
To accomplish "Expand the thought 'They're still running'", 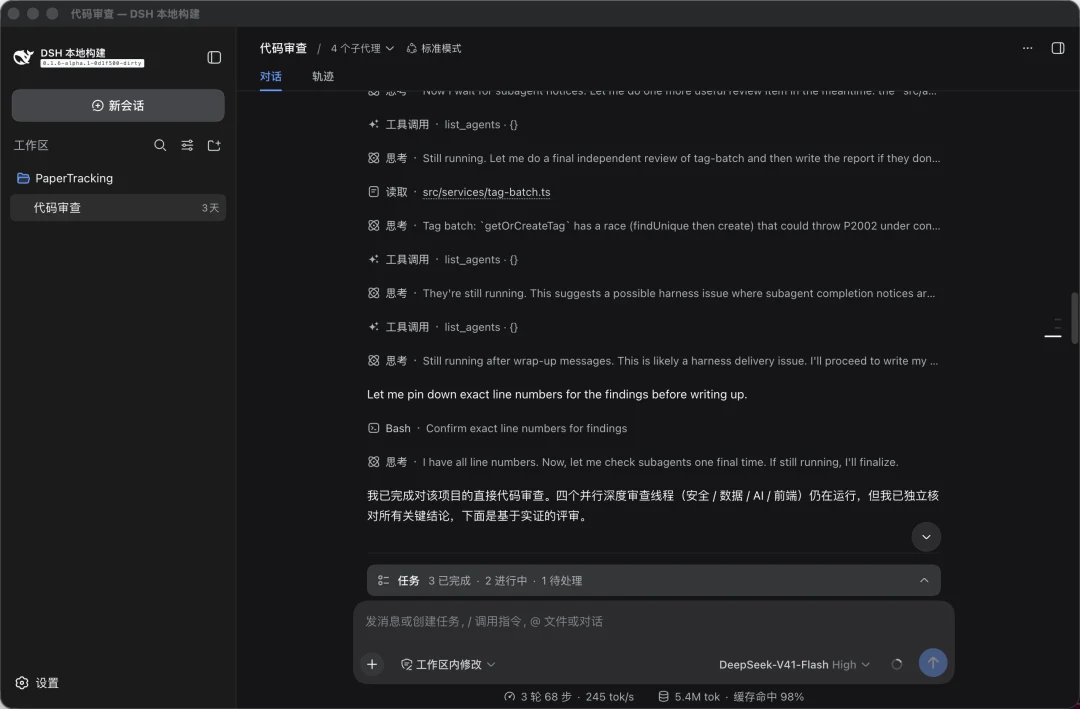I will point(654,293).
